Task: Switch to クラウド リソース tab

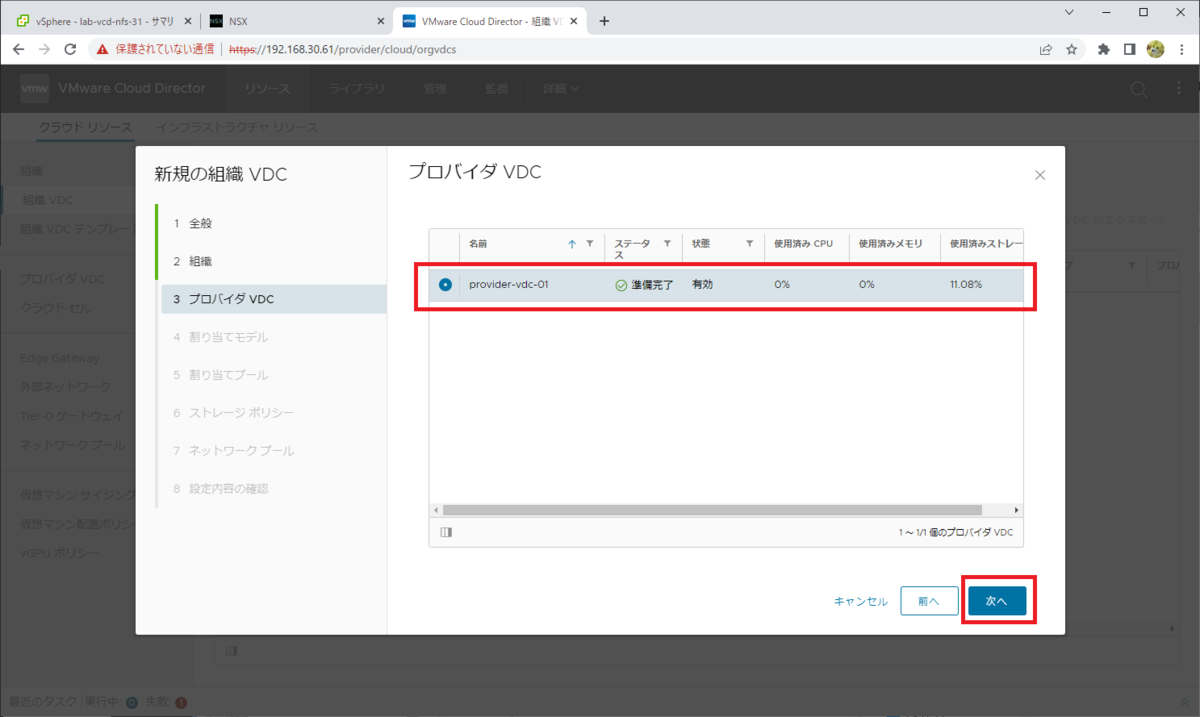Action: pos(85,128)
